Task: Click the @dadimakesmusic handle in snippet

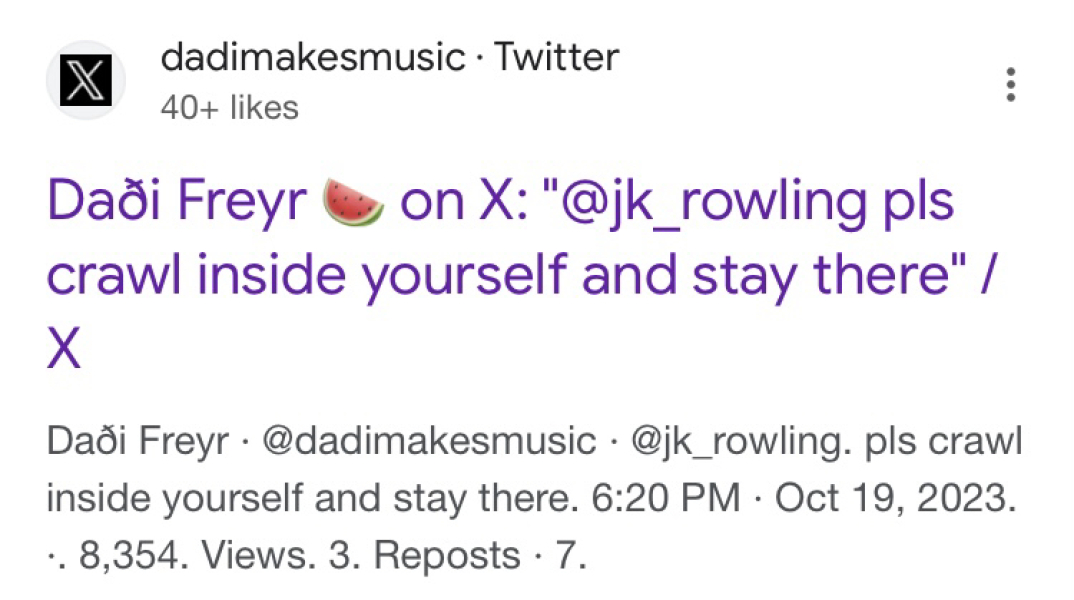Action: tap(428, 441)
